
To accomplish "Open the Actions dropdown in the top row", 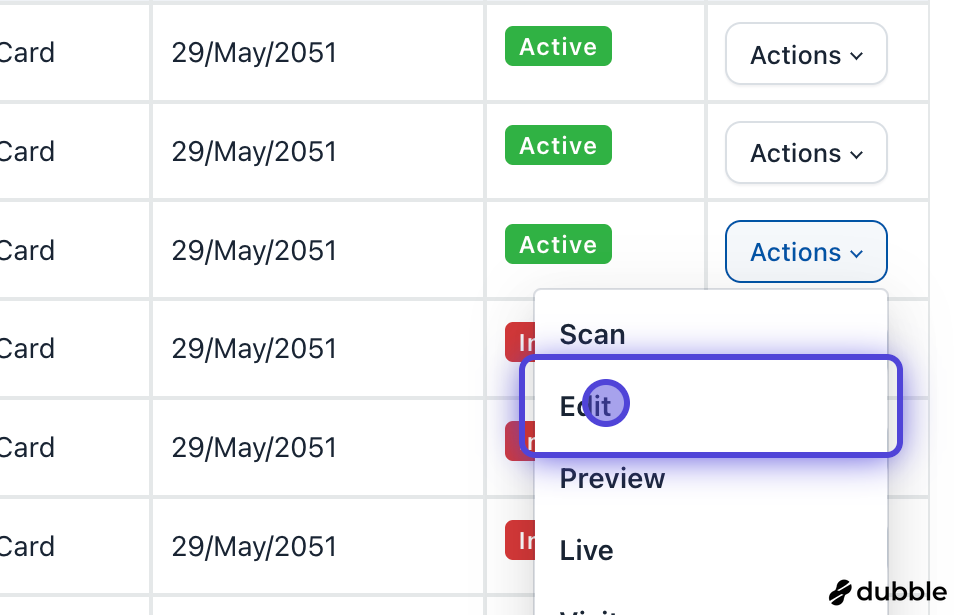I will point(806,55).
